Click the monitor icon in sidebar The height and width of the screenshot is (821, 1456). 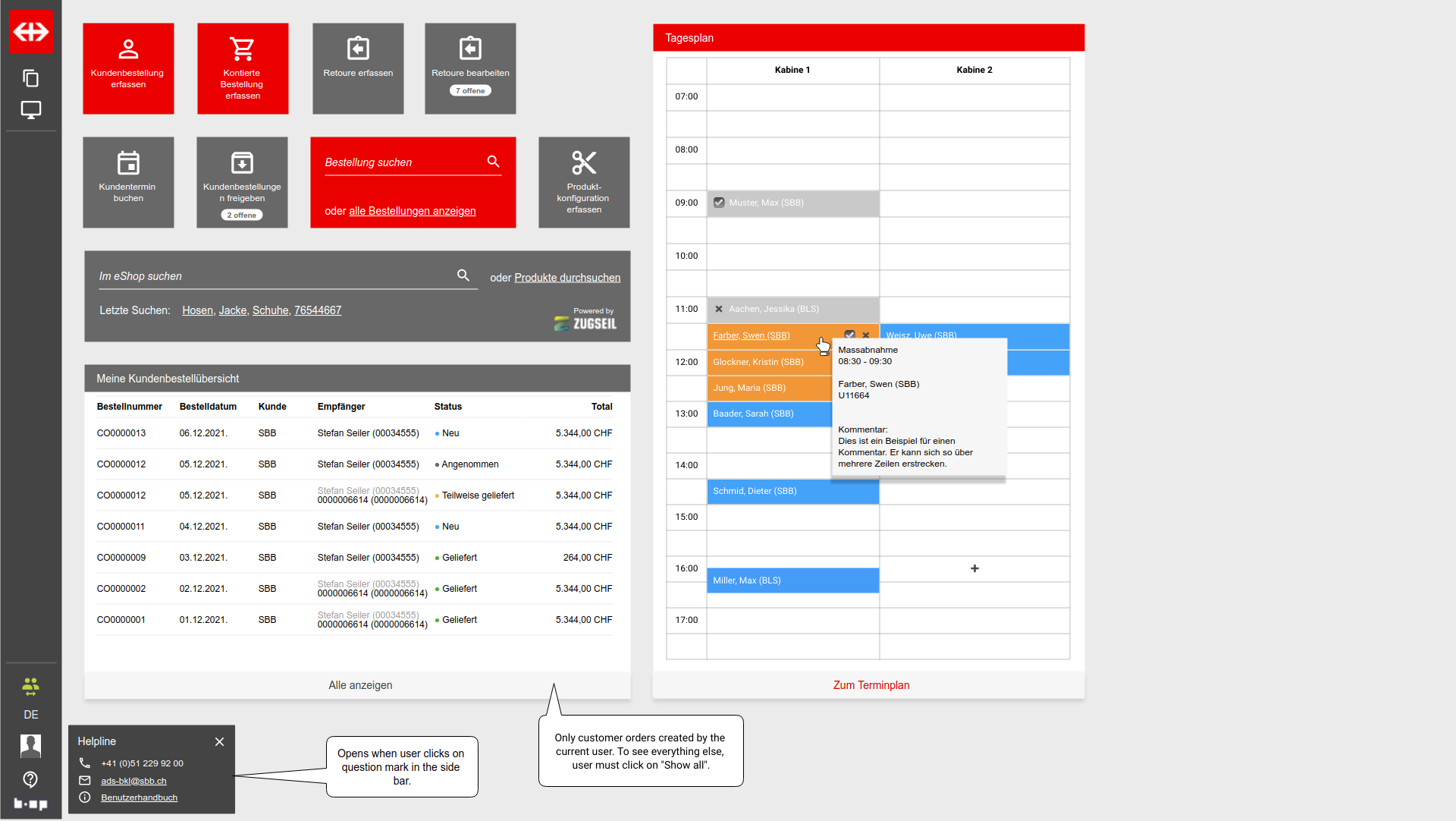pyautogui.click(x=30, y=110)
